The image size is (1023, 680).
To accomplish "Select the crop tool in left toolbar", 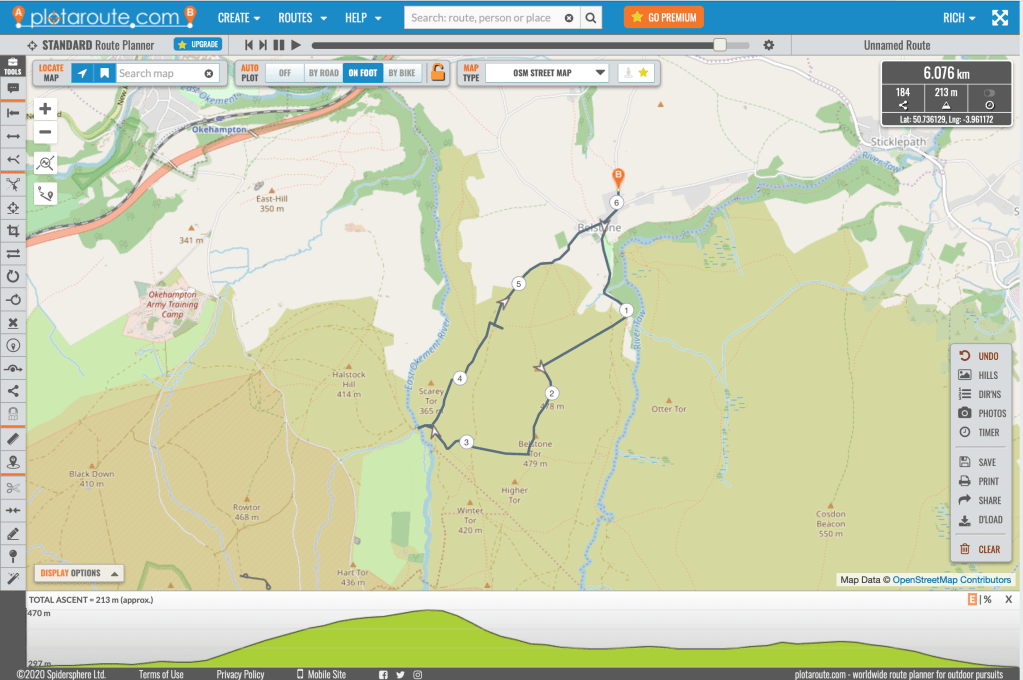I will (13, 231).
